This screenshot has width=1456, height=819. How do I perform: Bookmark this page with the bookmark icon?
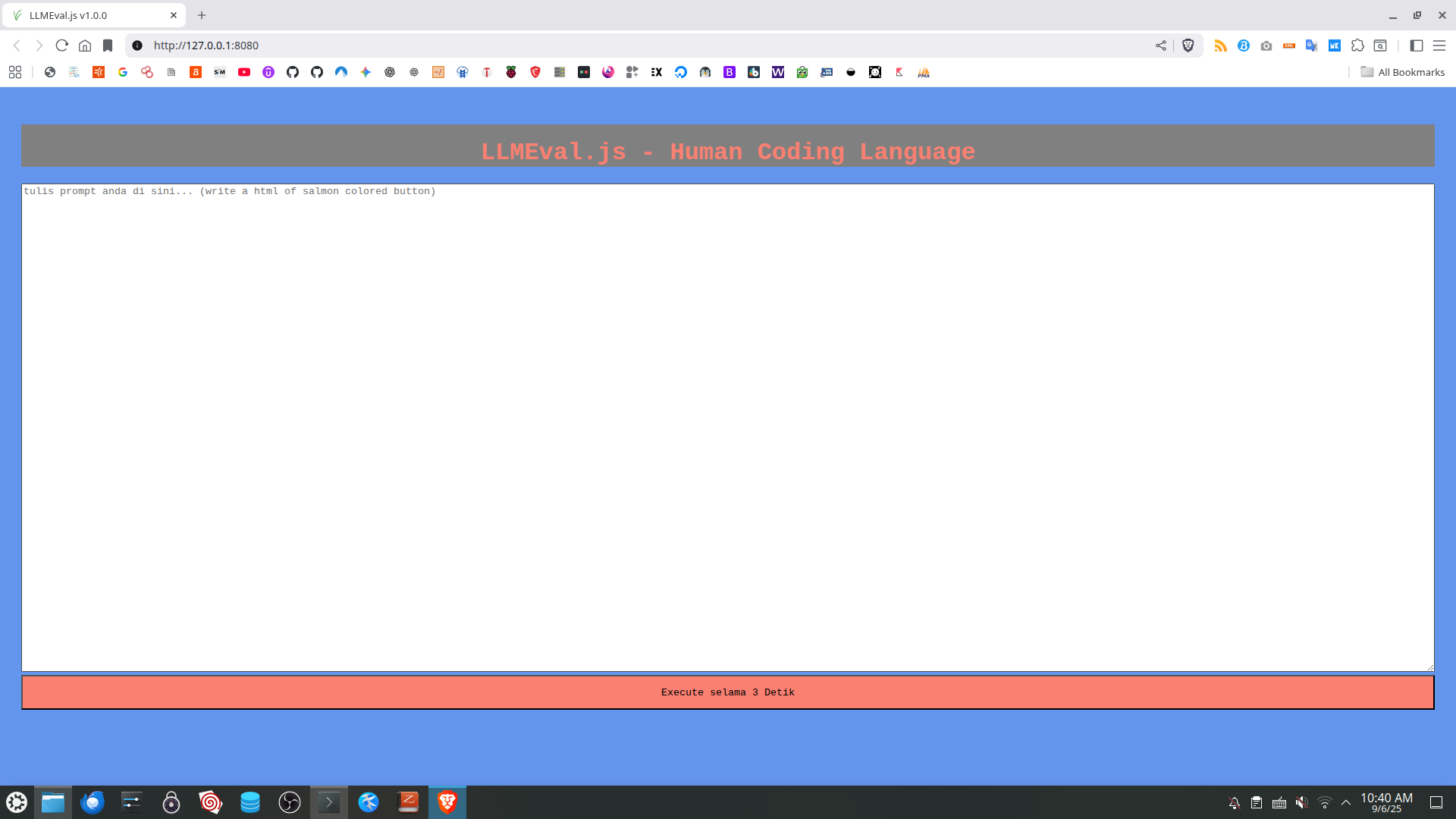tap(108, 45)
